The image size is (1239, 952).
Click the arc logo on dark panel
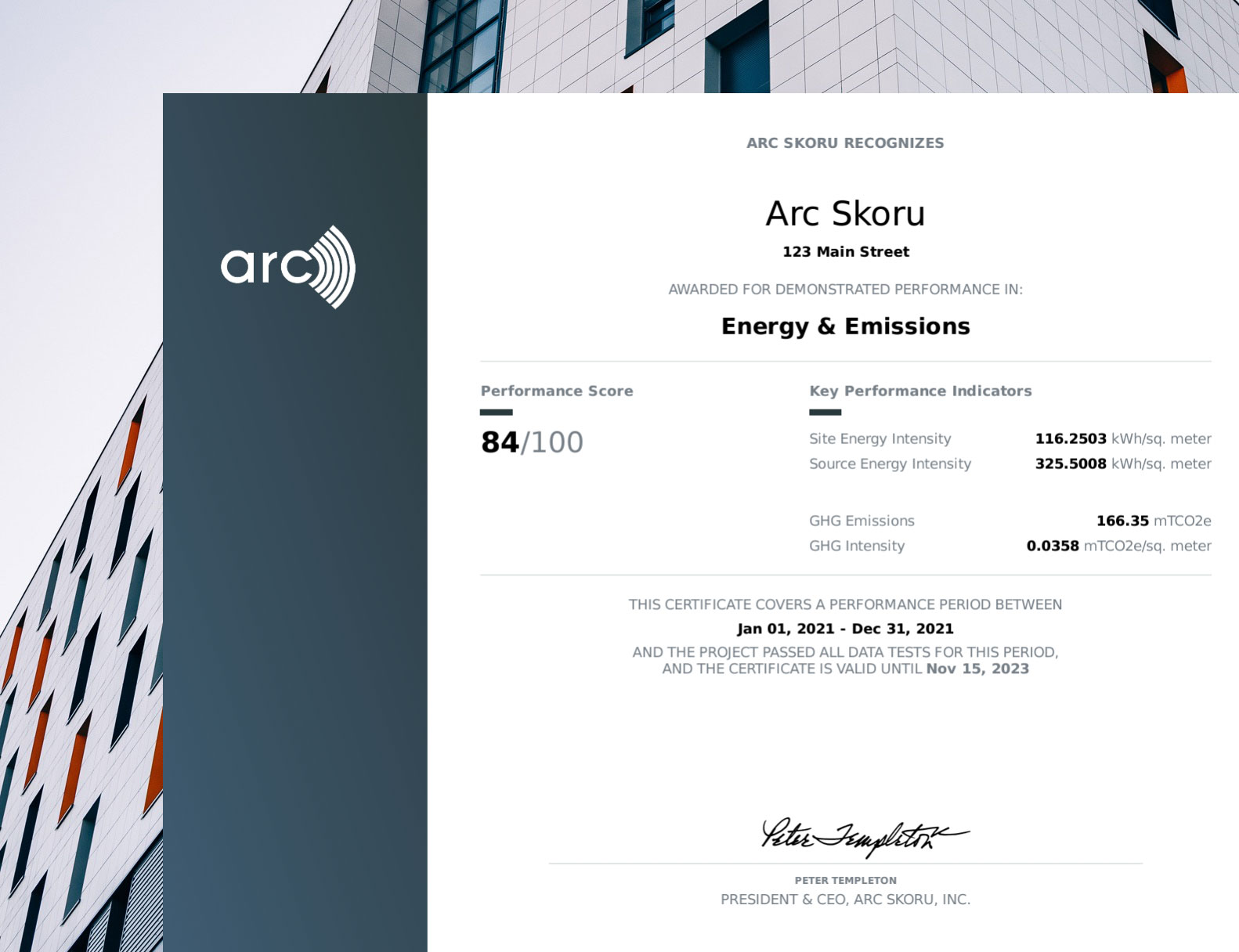point(288,267)
